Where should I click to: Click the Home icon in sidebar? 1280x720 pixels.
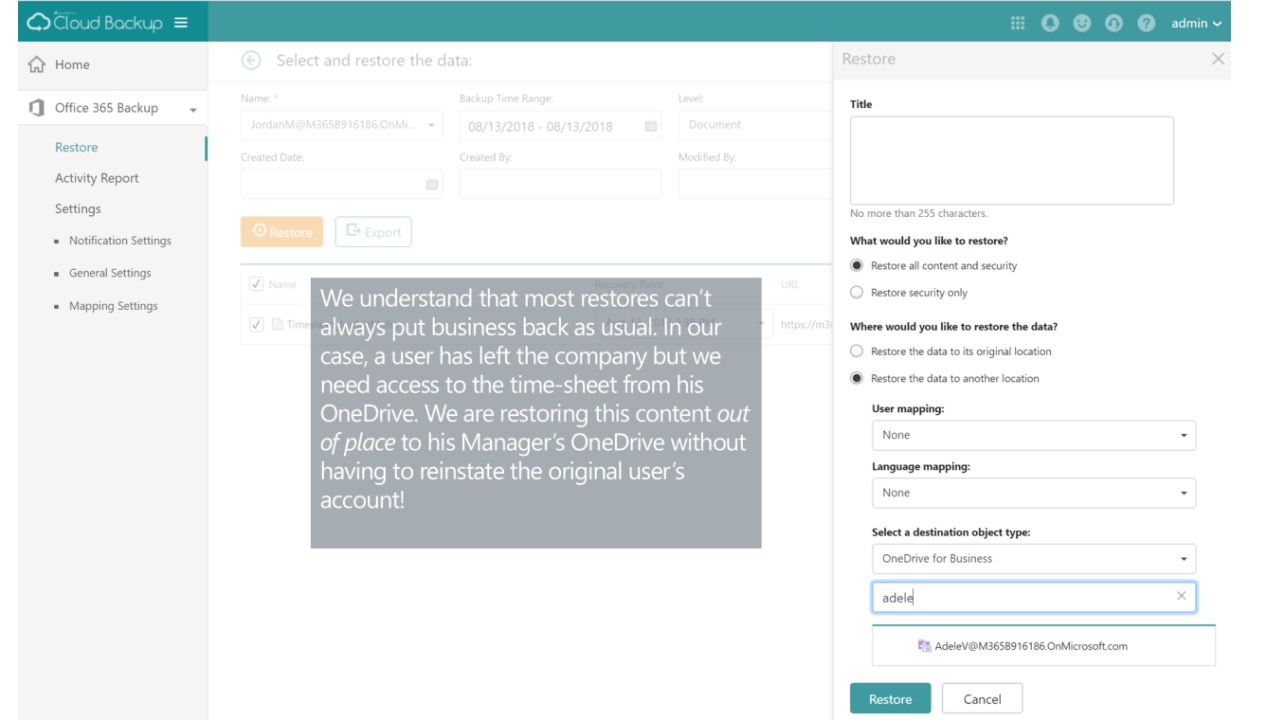35,65
